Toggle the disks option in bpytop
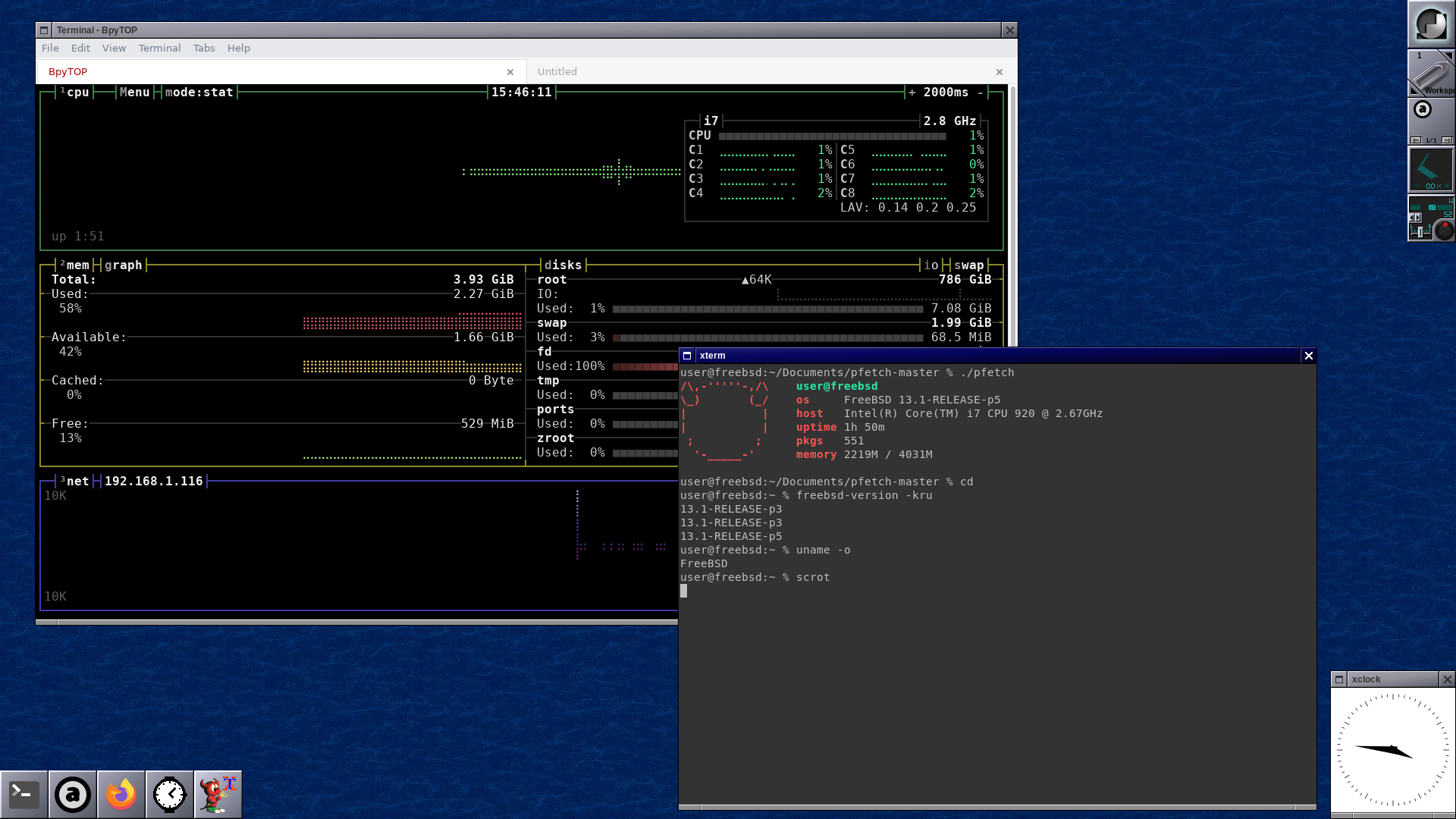The height and width of the screenshot is (819, 1456). (x=563, y=265)
